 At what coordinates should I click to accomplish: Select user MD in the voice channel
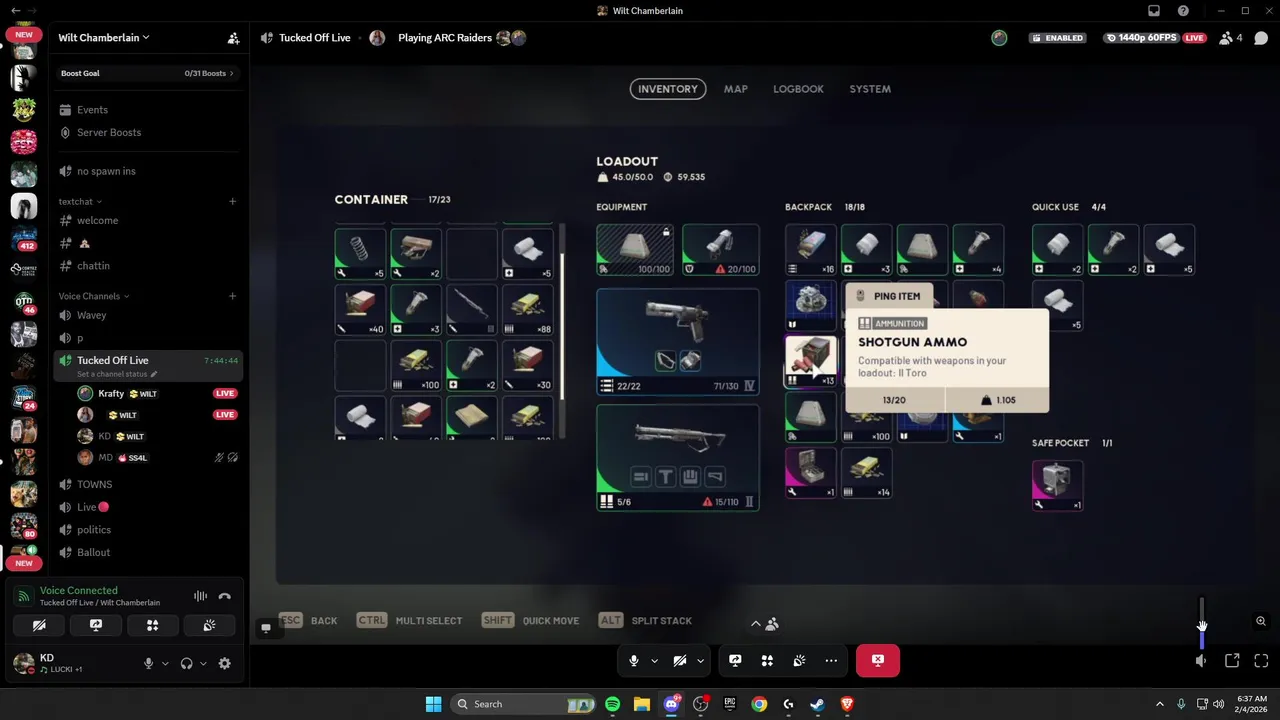pos(158,458)
